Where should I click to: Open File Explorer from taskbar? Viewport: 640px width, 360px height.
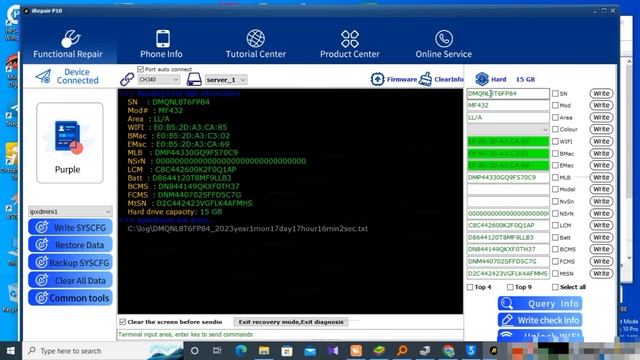(x=264, y=351)
